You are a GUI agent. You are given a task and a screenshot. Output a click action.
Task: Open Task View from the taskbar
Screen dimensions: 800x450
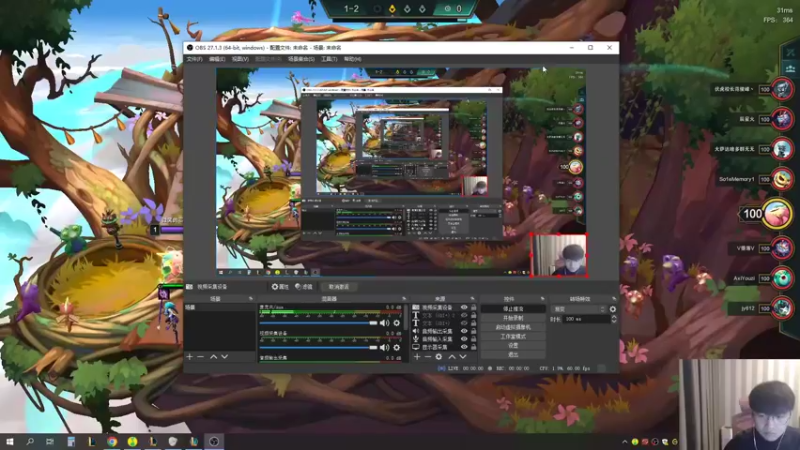click(x=49, y=441)
